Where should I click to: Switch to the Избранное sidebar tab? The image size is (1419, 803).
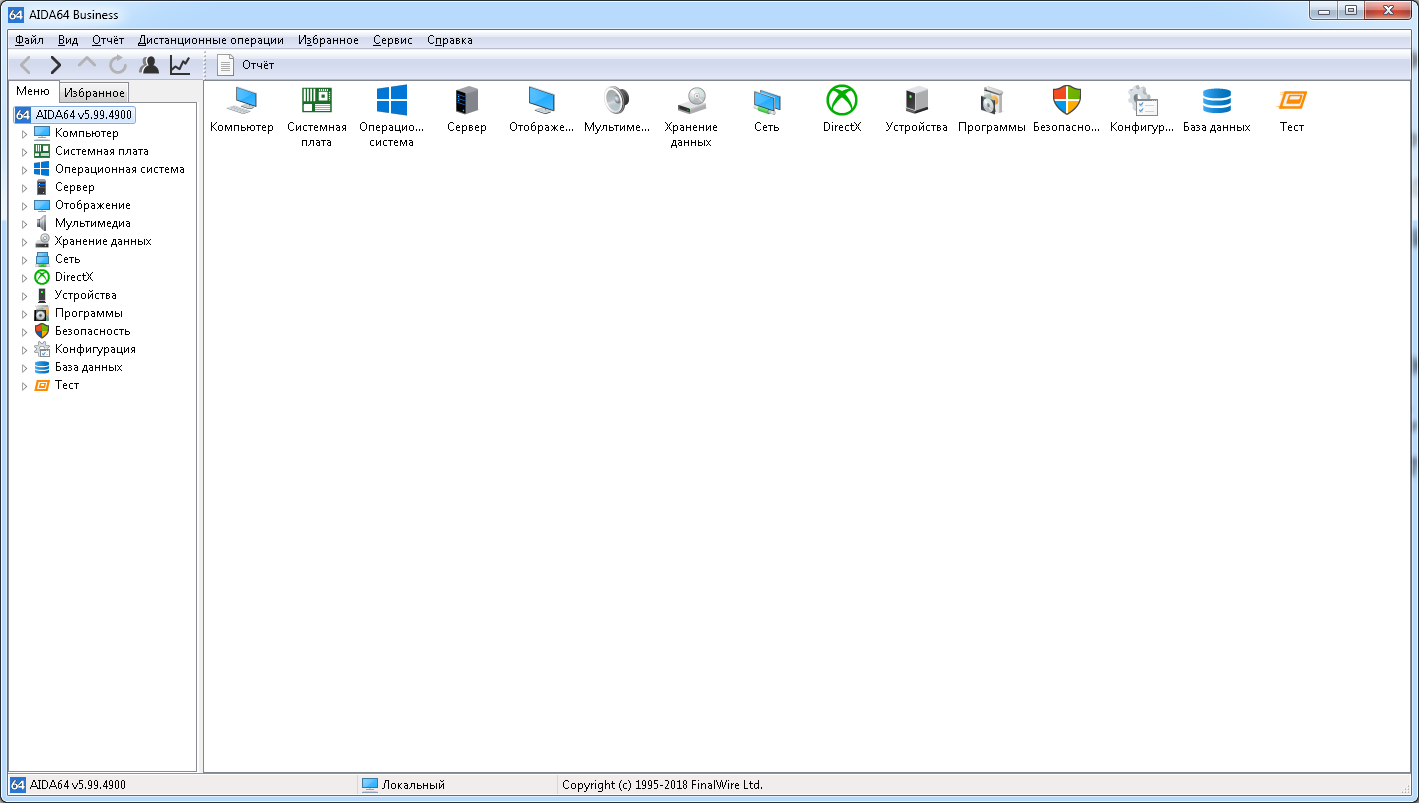pos(94,93)
